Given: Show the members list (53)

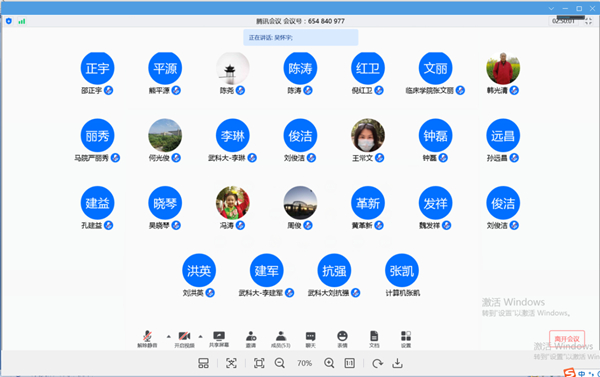Looking at the screenshot, I should [x=281, y=339].
